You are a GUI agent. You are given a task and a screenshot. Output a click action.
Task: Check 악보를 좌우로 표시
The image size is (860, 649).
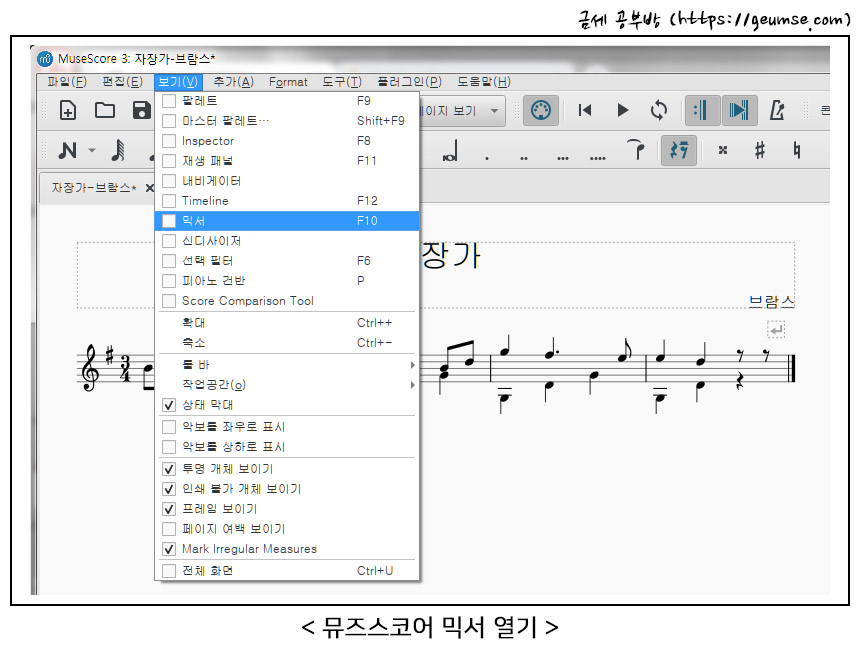pos(169,427)
